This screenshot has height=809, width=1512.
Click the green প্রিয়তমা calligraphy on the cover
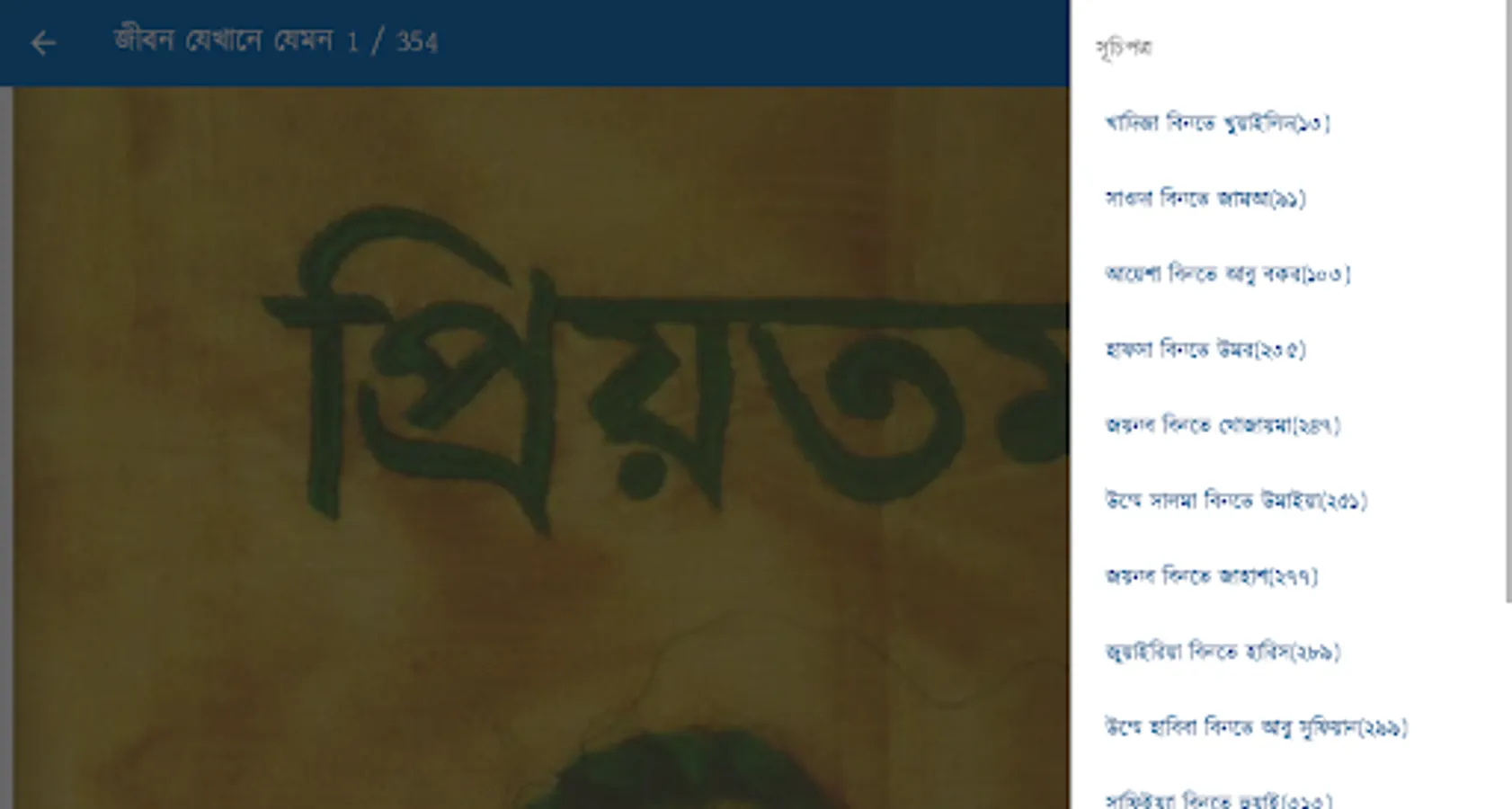click(x=665, y=369)
